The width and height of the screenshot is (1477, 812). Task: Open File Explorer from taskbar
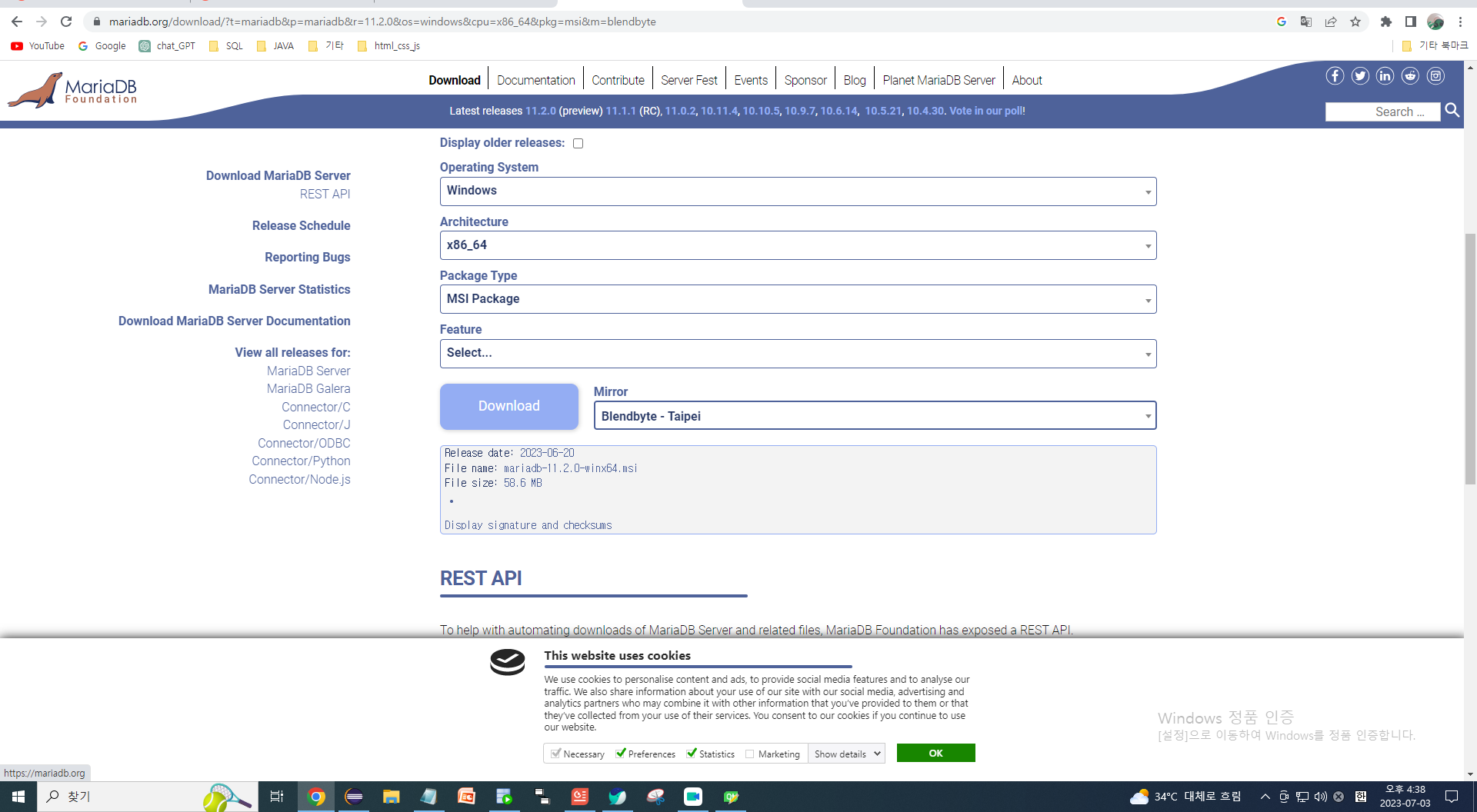pos(392,797)
